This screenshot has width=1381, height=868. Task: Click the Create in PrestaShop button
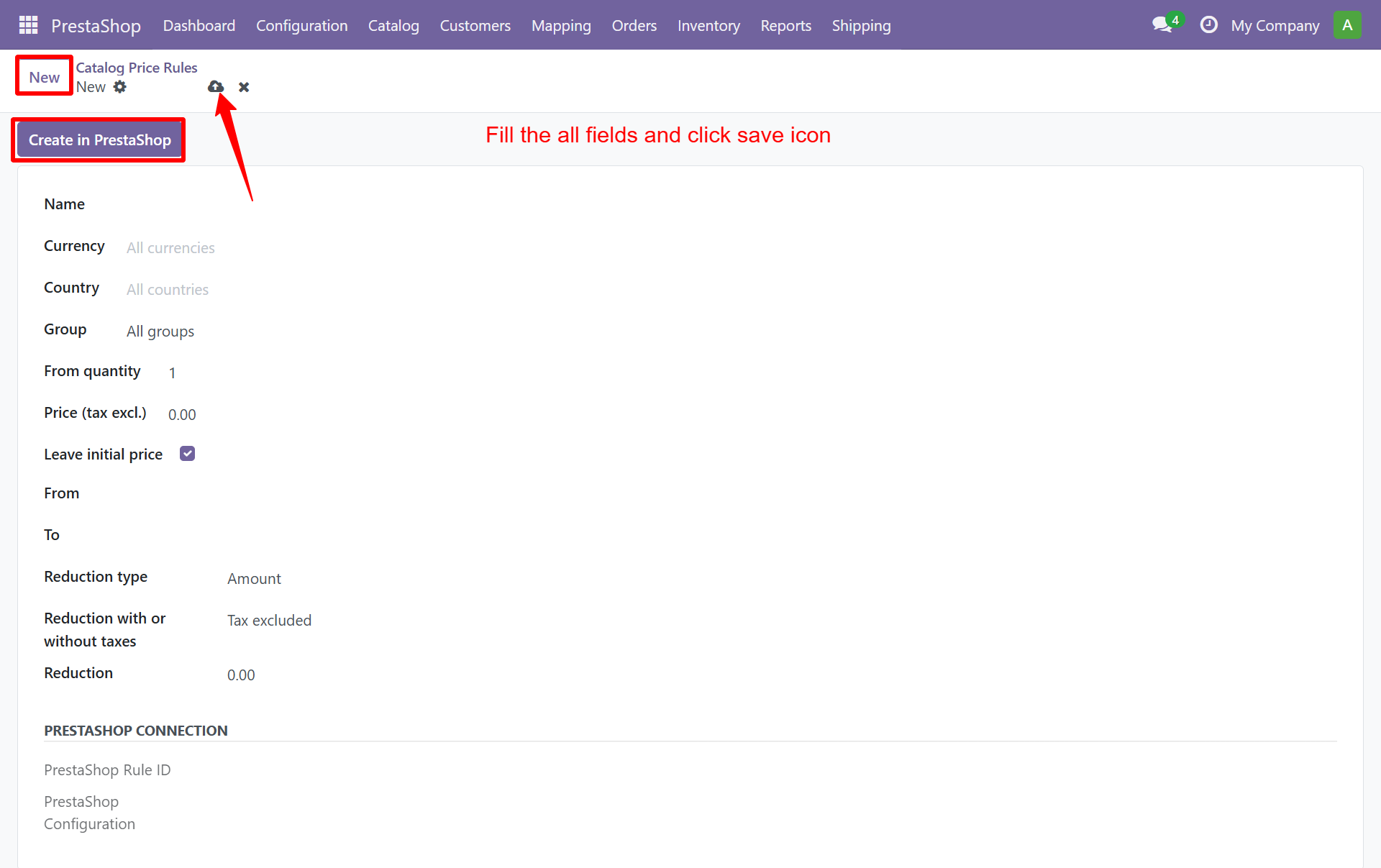pyautogui.click(x=98, y=139)
